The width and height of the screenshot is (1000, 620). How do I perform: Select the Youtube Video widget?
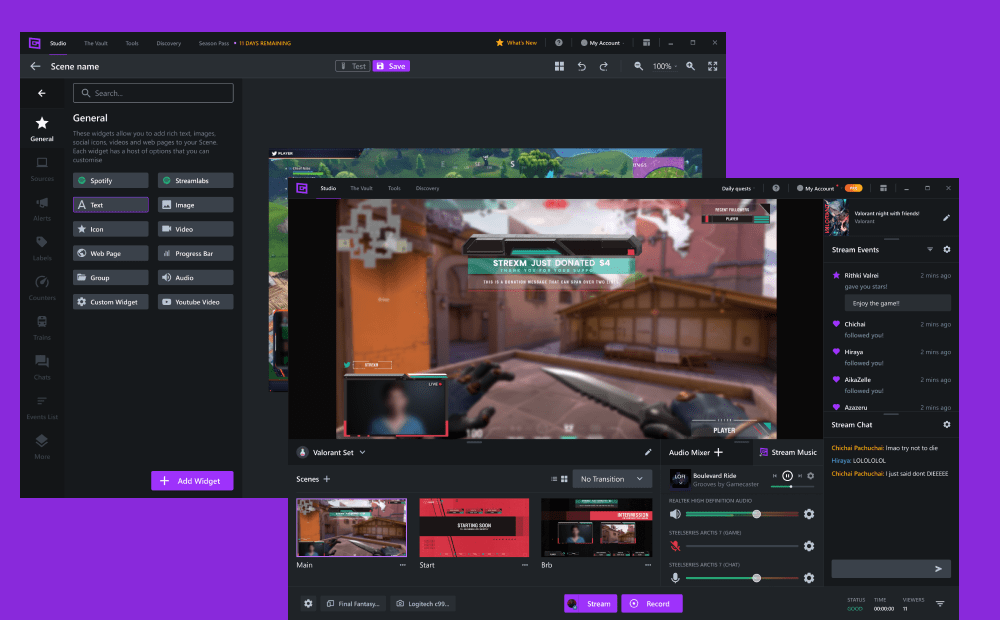point(195,302)
